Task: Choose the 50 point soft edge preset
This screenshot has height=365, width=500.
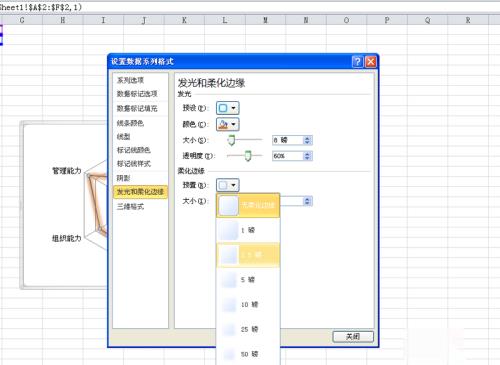Action: [x=248, y=354]
